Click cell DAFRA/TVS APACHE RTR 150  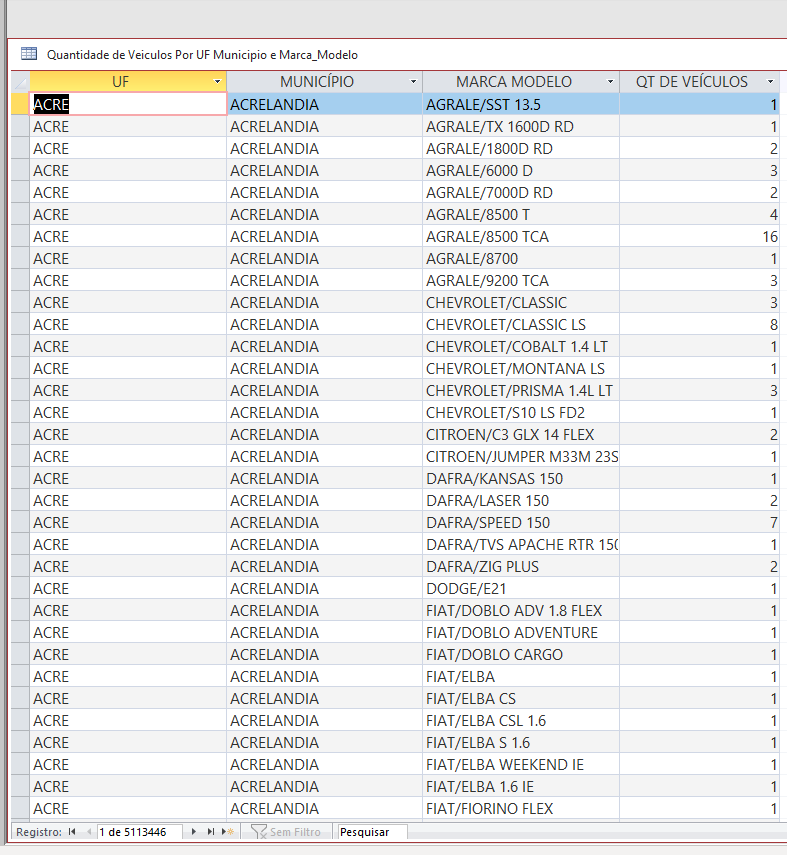pyautogui.click(x=521, y=544)
